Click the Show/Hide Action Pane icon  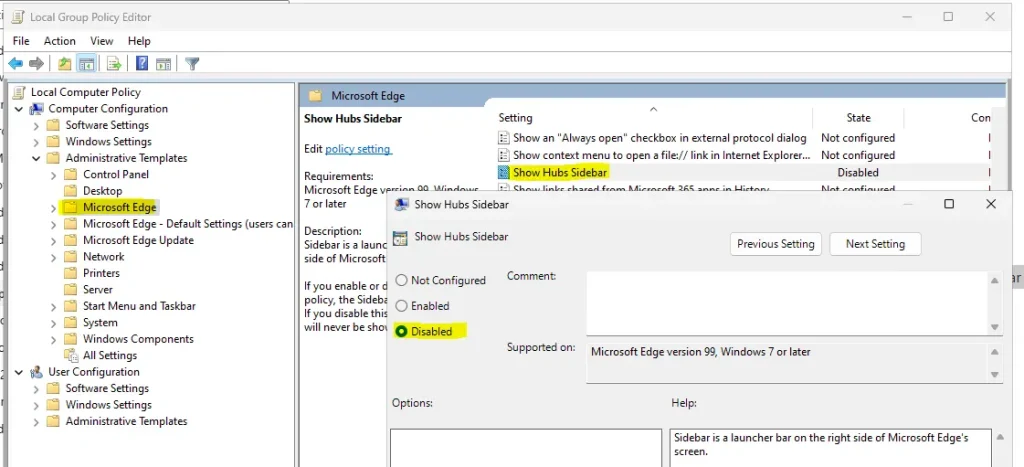coord(165,64)
